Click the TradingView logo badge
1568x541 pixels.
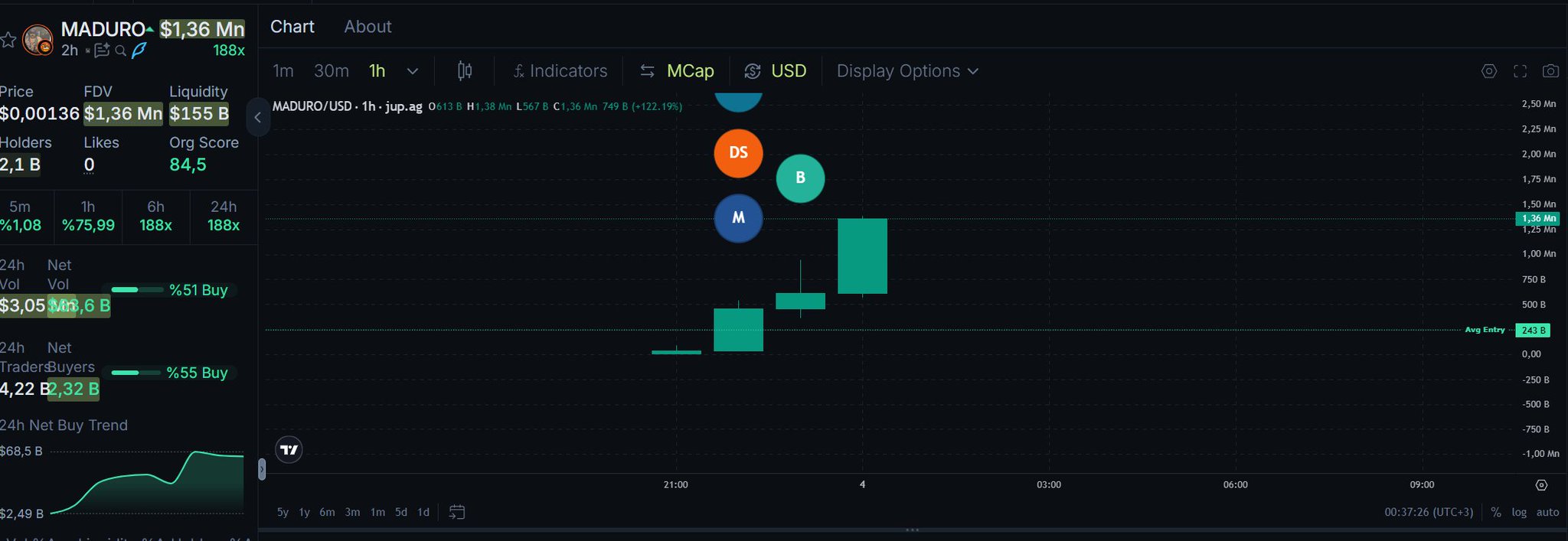[x=289, y=450]
